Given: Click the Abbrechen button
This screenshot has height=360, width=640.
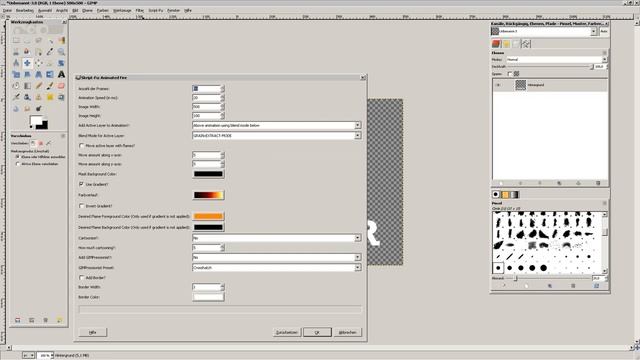Looking at the screenshot, I should click(x=347, y=332).
